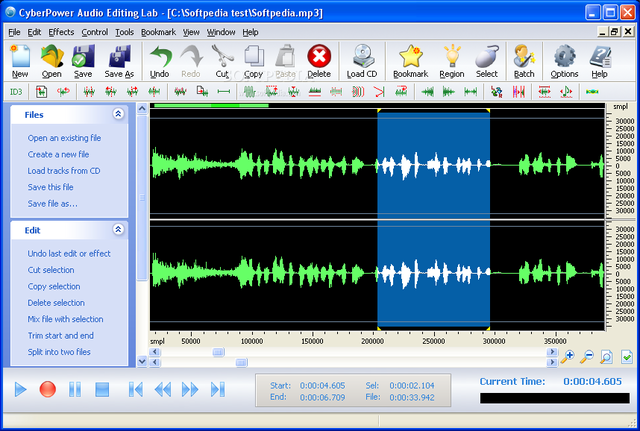
Task: Click the Fast Forward double-arrow button
Action: (190, 389)
